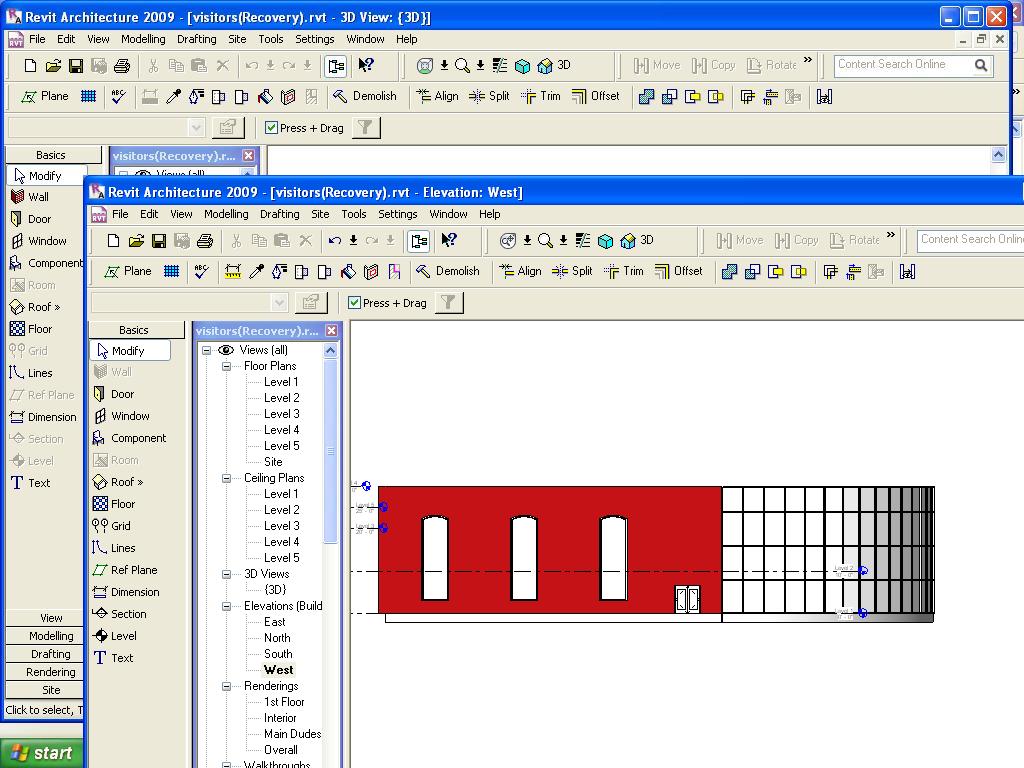Open default 3D house icon, front window
Screen dimensions: 1024x768
coord(628,240)
